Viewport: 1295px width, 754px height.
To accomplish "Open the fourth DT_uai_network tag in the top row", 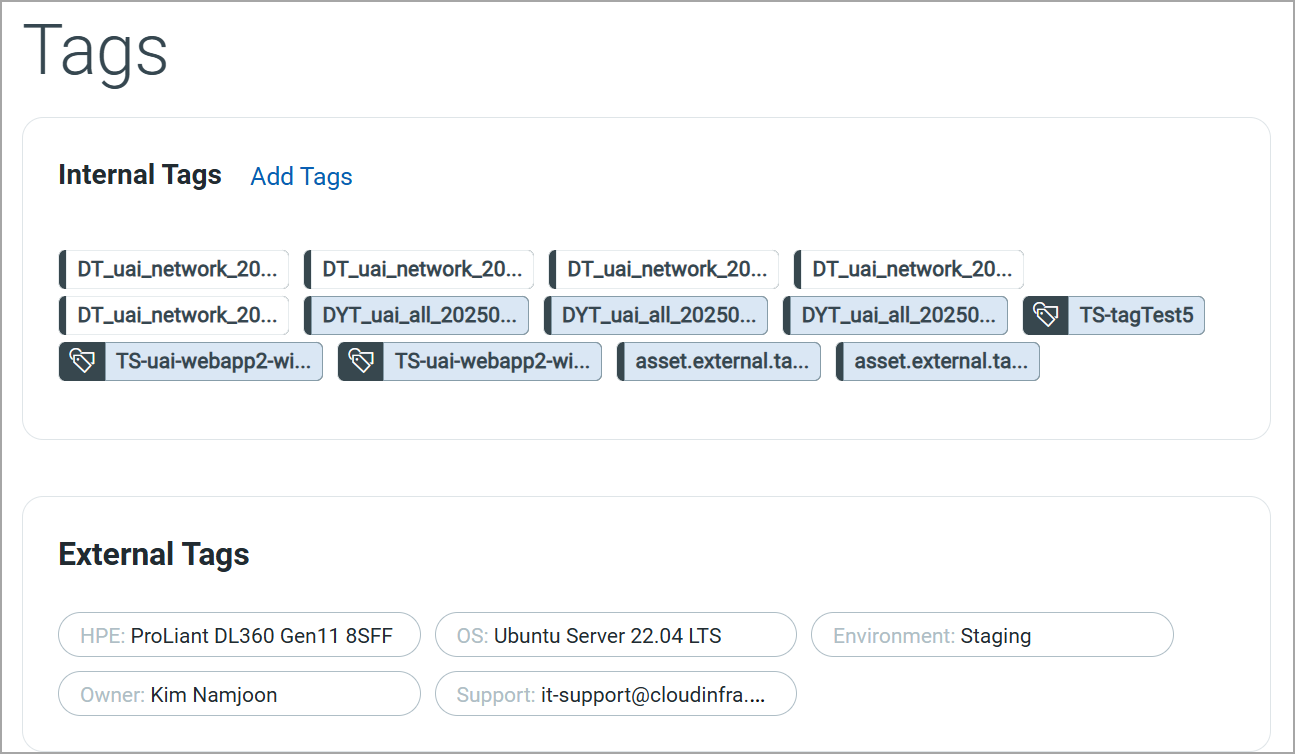I will pyautogui.click(x=911, y=270).
